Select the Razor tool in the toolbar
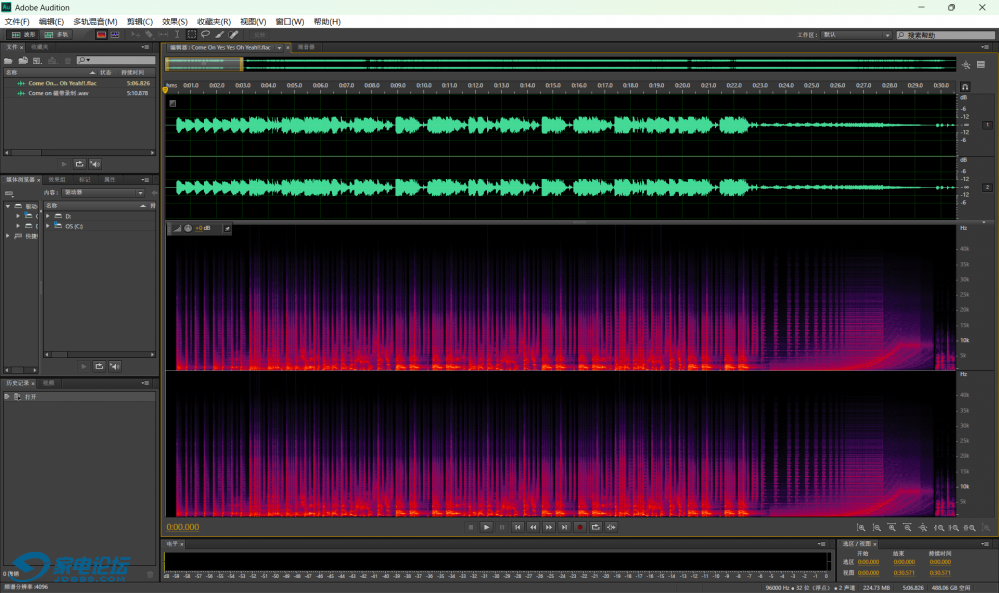999x593 pixels. click(149, 34)
